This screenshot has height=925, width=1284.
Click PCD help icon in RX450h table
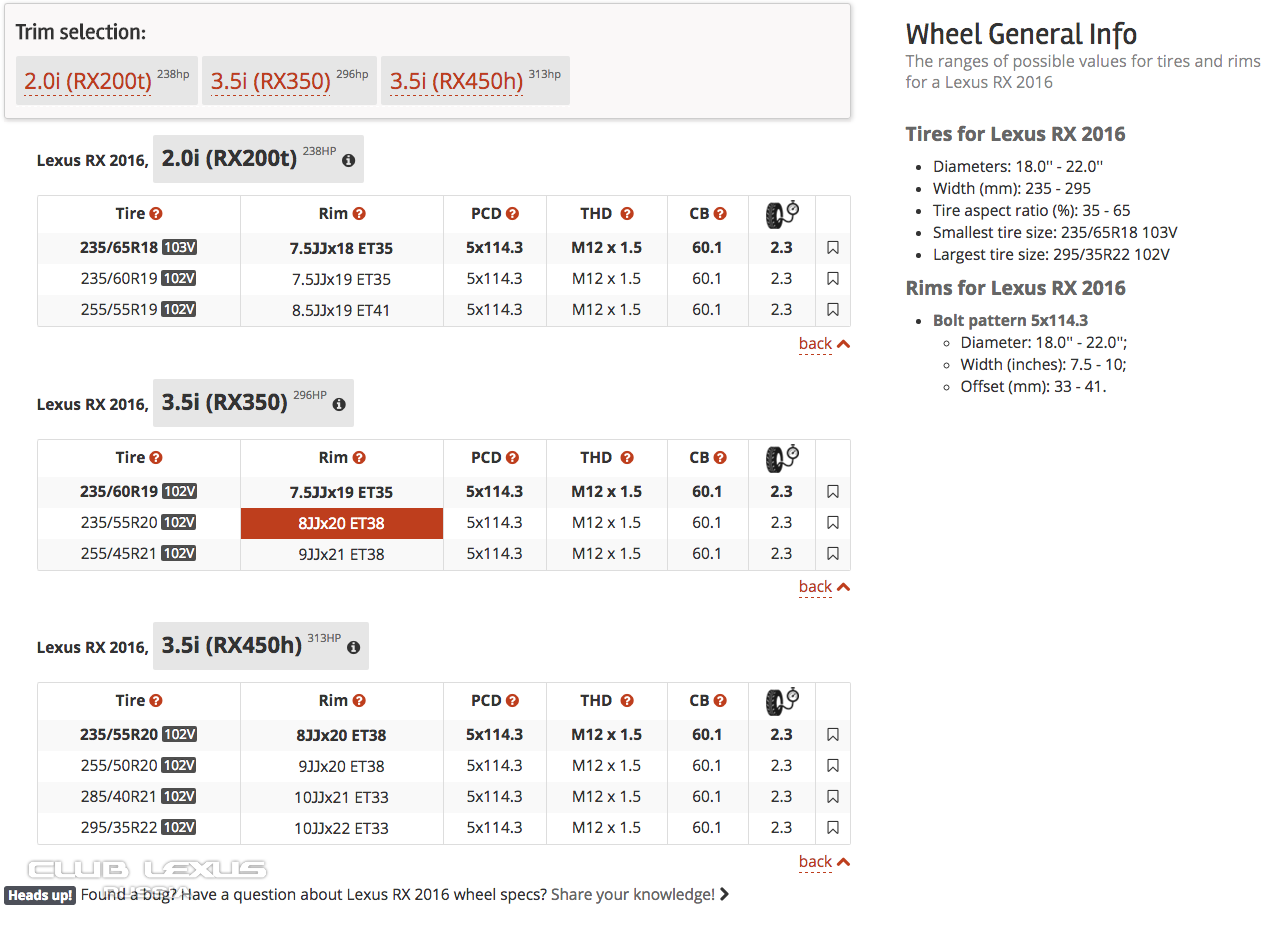click(x=512, y=701)
